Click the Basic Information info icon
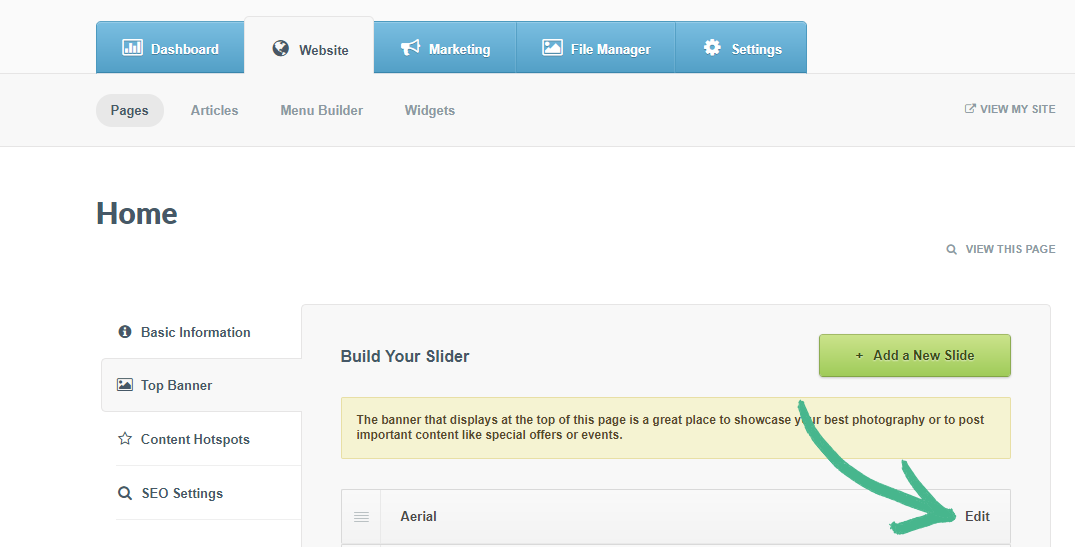Screen dimensions: 1075x547 (x=125, y=332)
